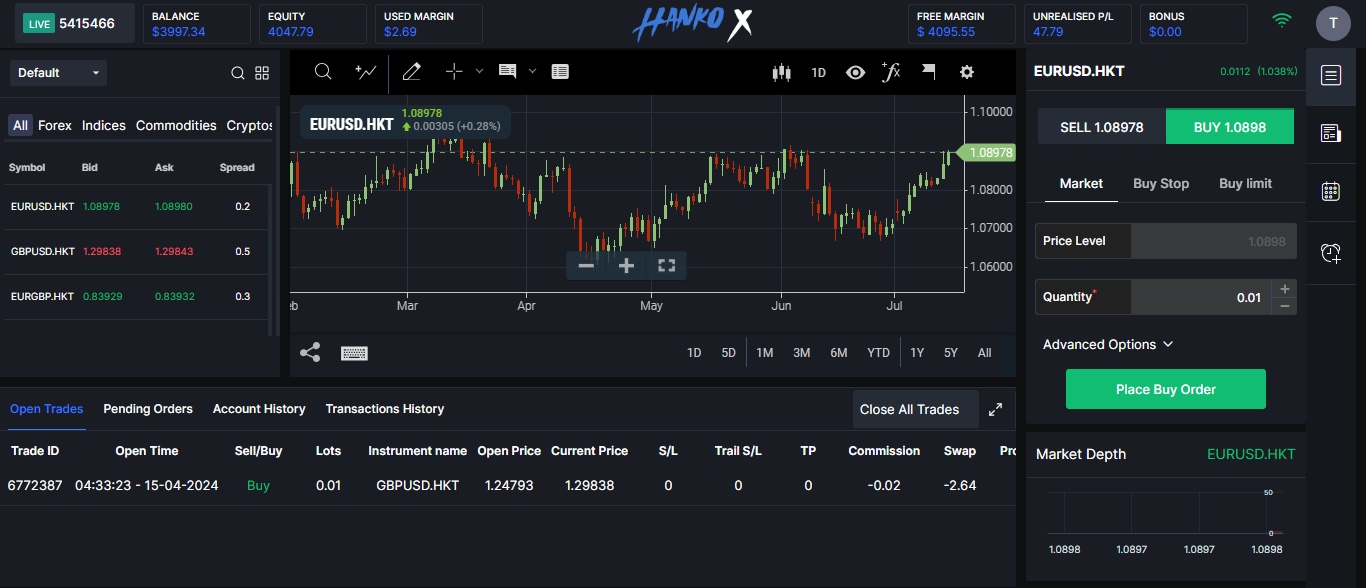
Task: Toggle fullscreen mode on the chart
Action: [667, 265]
